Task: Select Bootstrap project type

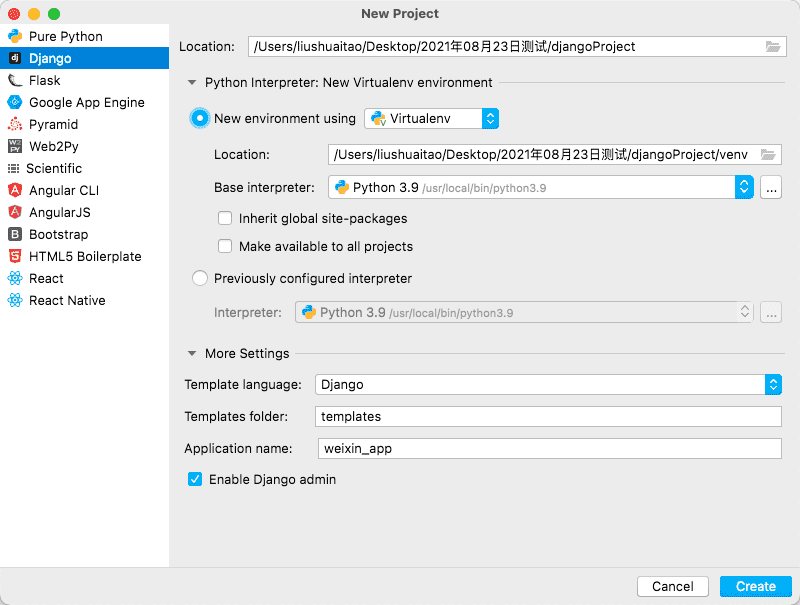Action: point(84,234)
